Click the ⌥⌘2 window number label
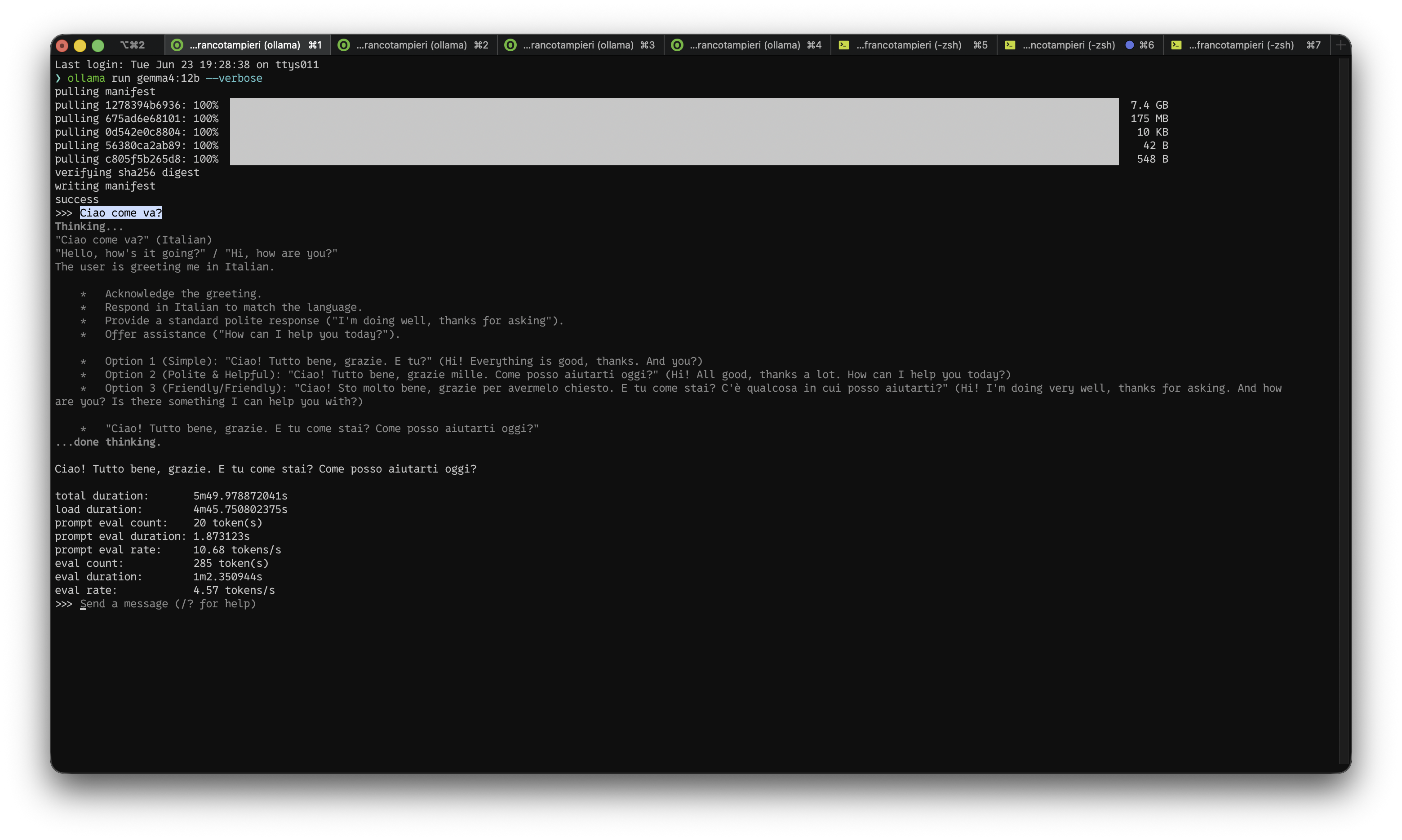This screenshot has width=1402, height=840. 133,45
